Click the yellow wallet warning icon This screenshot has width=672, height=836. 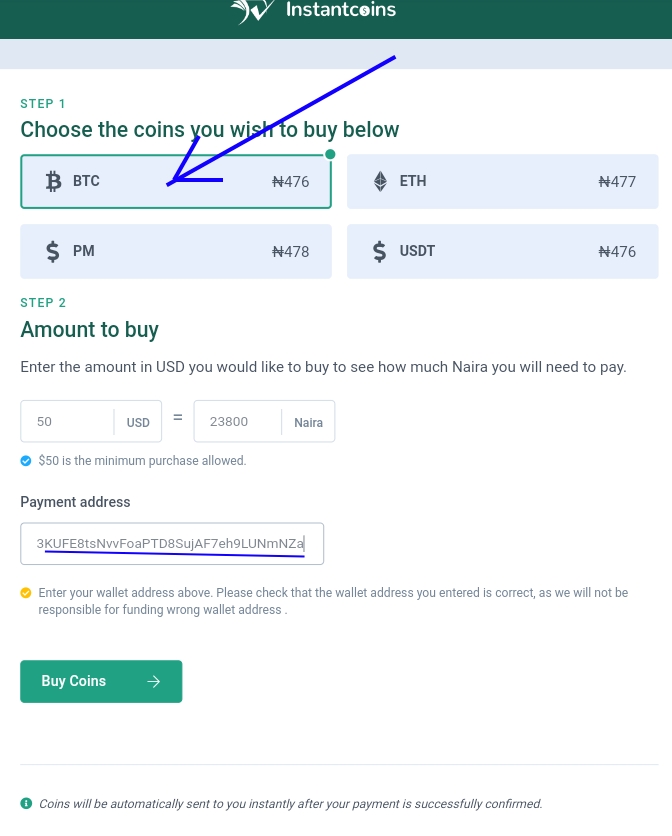(26, 593)
